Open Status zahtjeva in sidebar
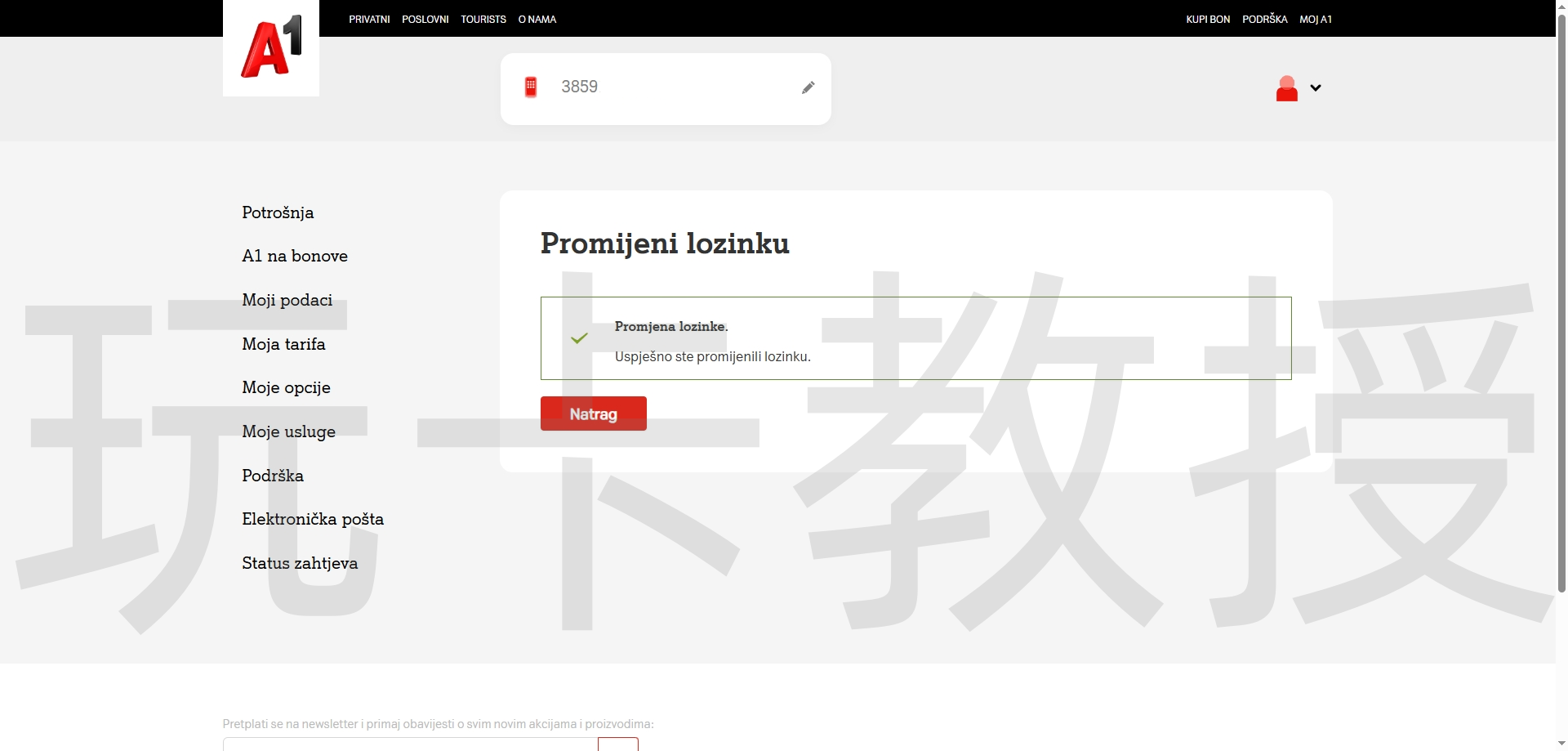 [x=300, y=563]
